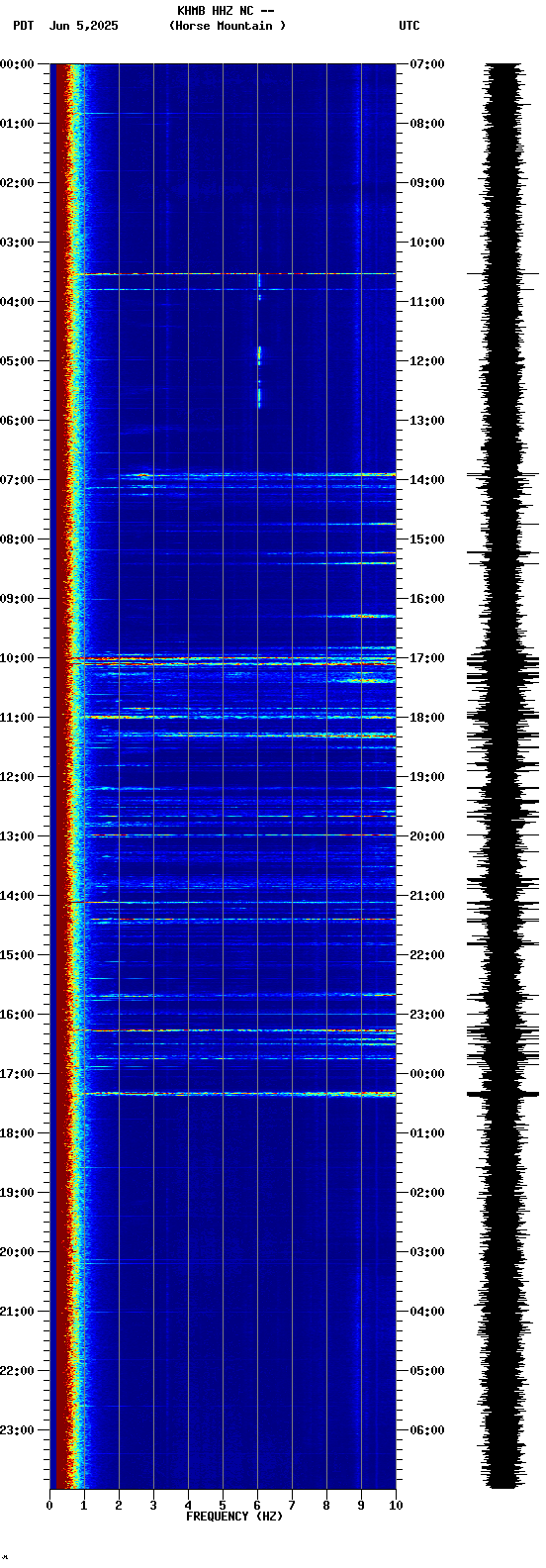Click the UTC time label '07:00'
546x1568 pixels.
(x=426, y=64)
